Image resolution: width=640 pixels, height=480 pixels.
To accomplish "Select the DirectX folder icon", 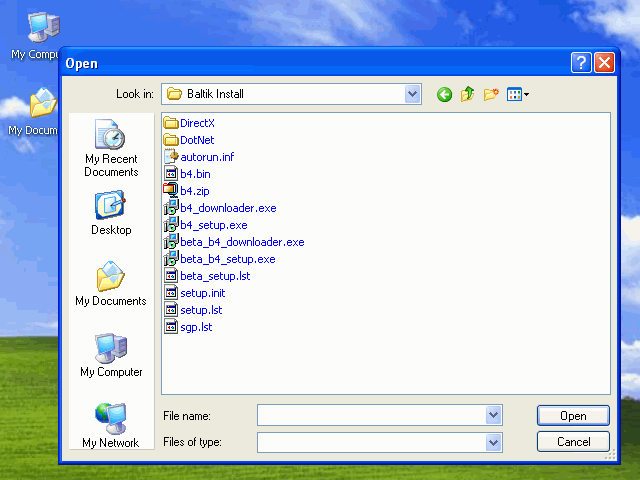I will click(x=171, y=123).
